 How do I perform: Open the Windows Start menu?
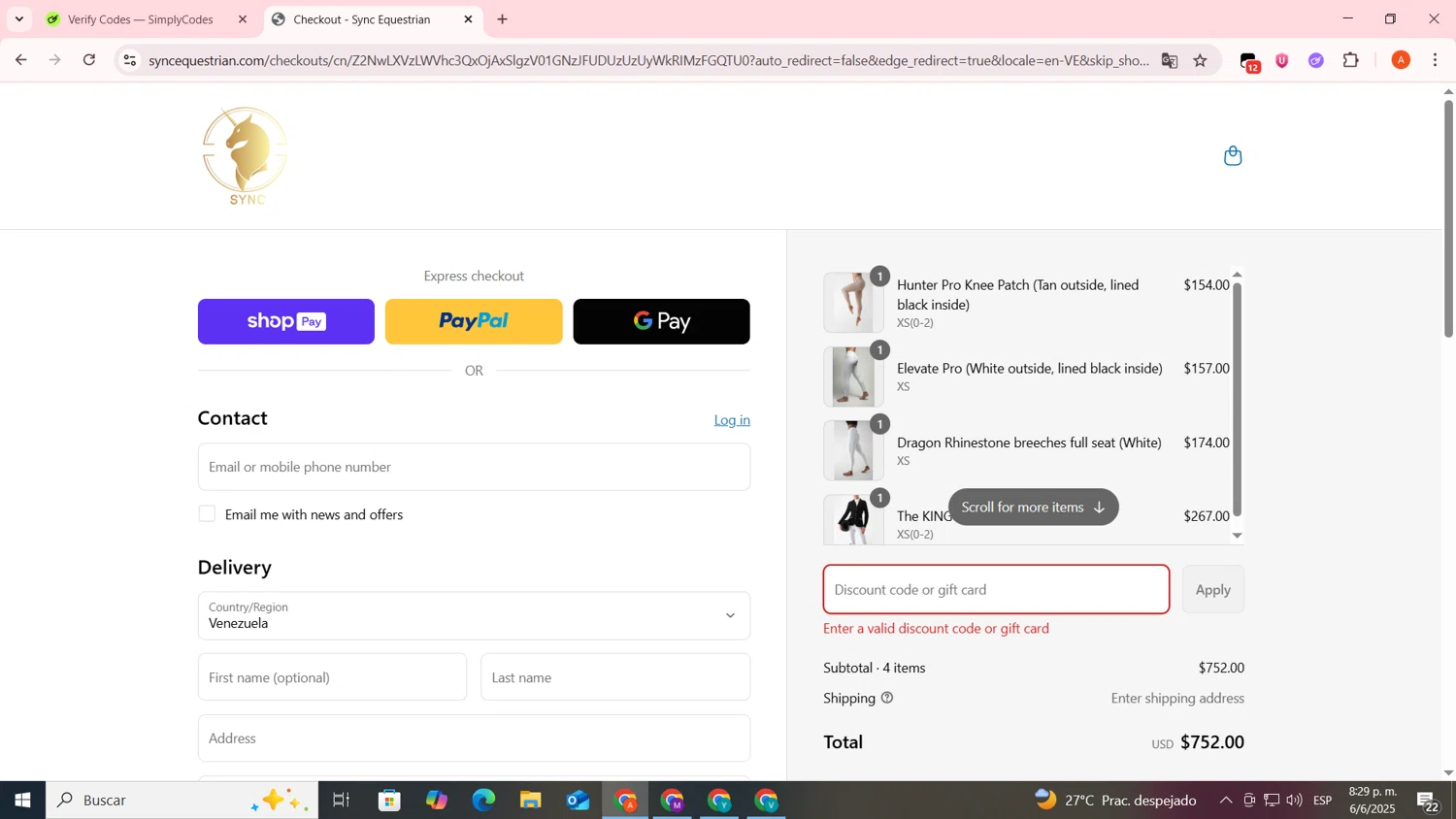point(22,801)
